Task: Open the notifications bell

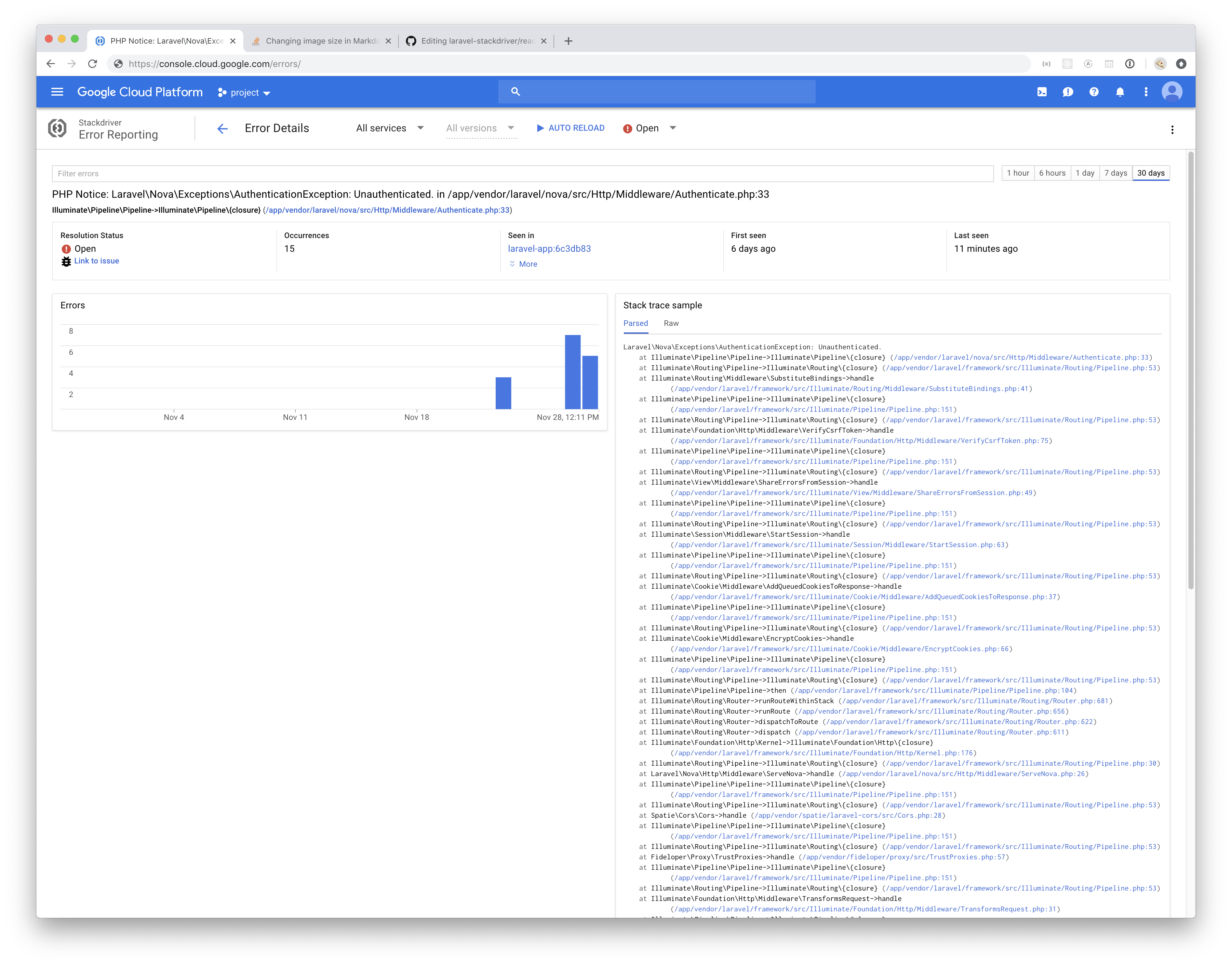Action: click(1119, 92)
